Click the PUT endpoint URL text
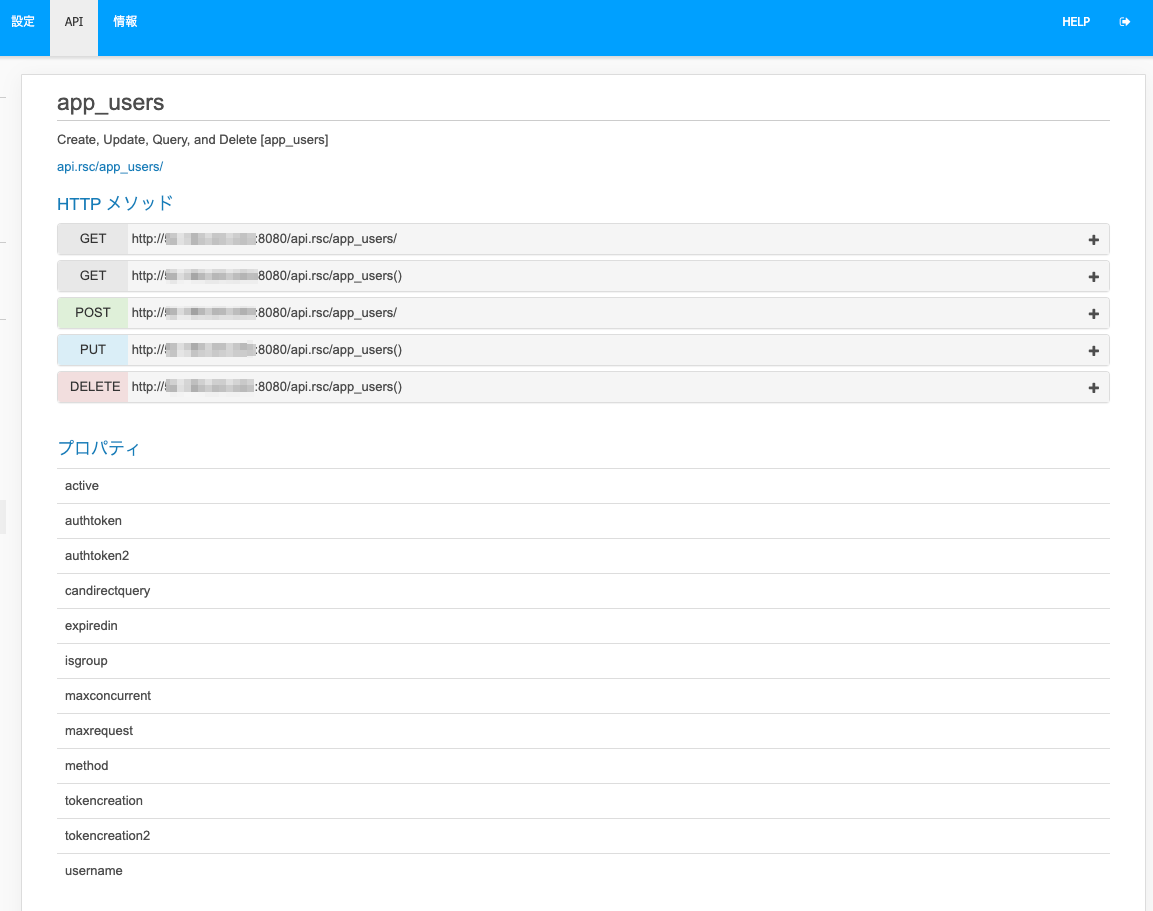Viewport: 1153px width, 911px height. [267, 350]
